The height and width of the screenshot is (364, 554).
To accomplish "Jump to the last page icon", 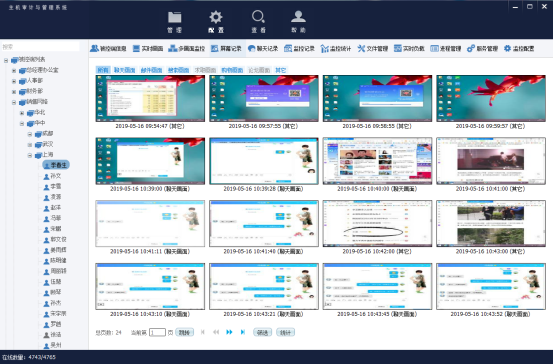I will click(243, 332).
